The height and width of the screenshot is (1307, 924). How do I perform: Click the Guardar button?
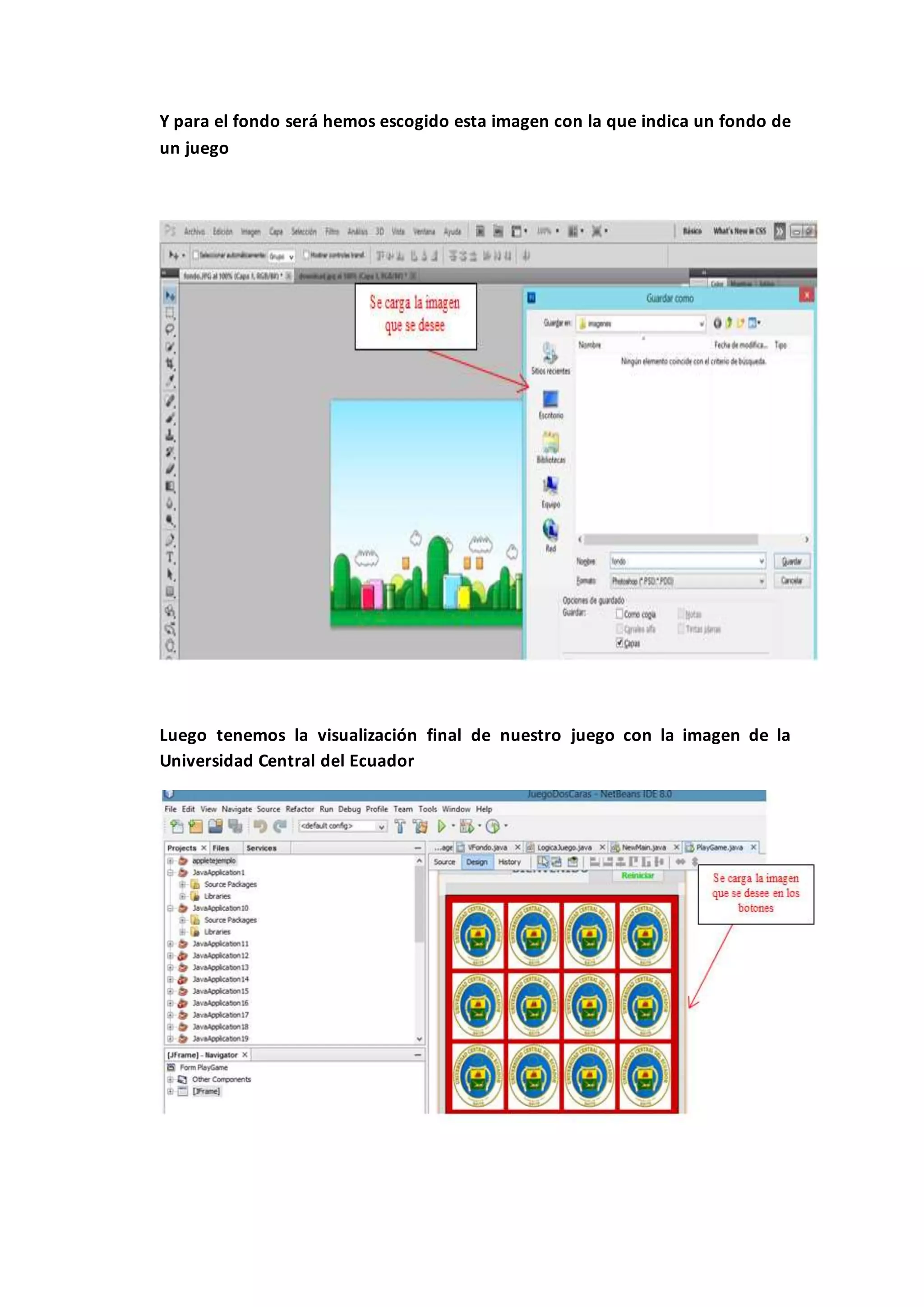click(x=791, y=561)
